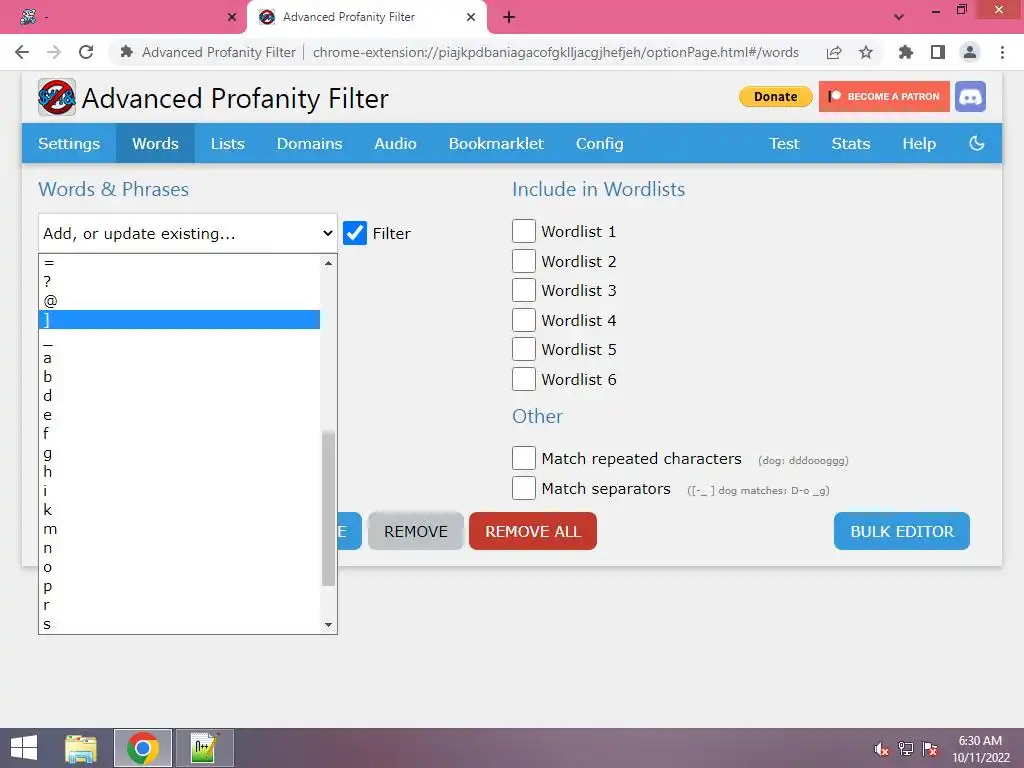Open the Chrome profile avatar icon
This screenshot has width=1024, height=768.
pyautogui.click(x=970, y=52)
